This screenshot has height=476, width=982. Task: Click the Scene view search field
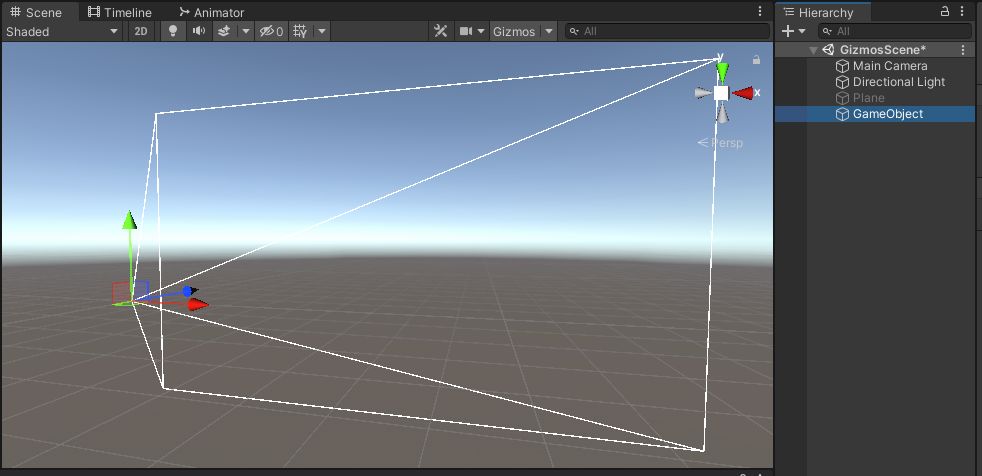pyautogui.click(x=668, y=31)
